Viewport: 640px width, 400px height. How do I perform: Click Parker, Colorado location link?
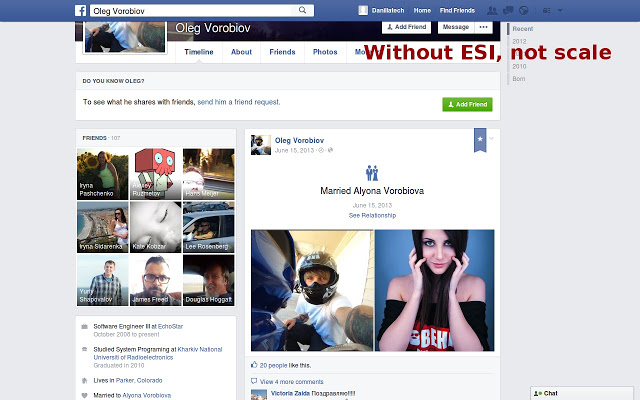tap(139, 380)
